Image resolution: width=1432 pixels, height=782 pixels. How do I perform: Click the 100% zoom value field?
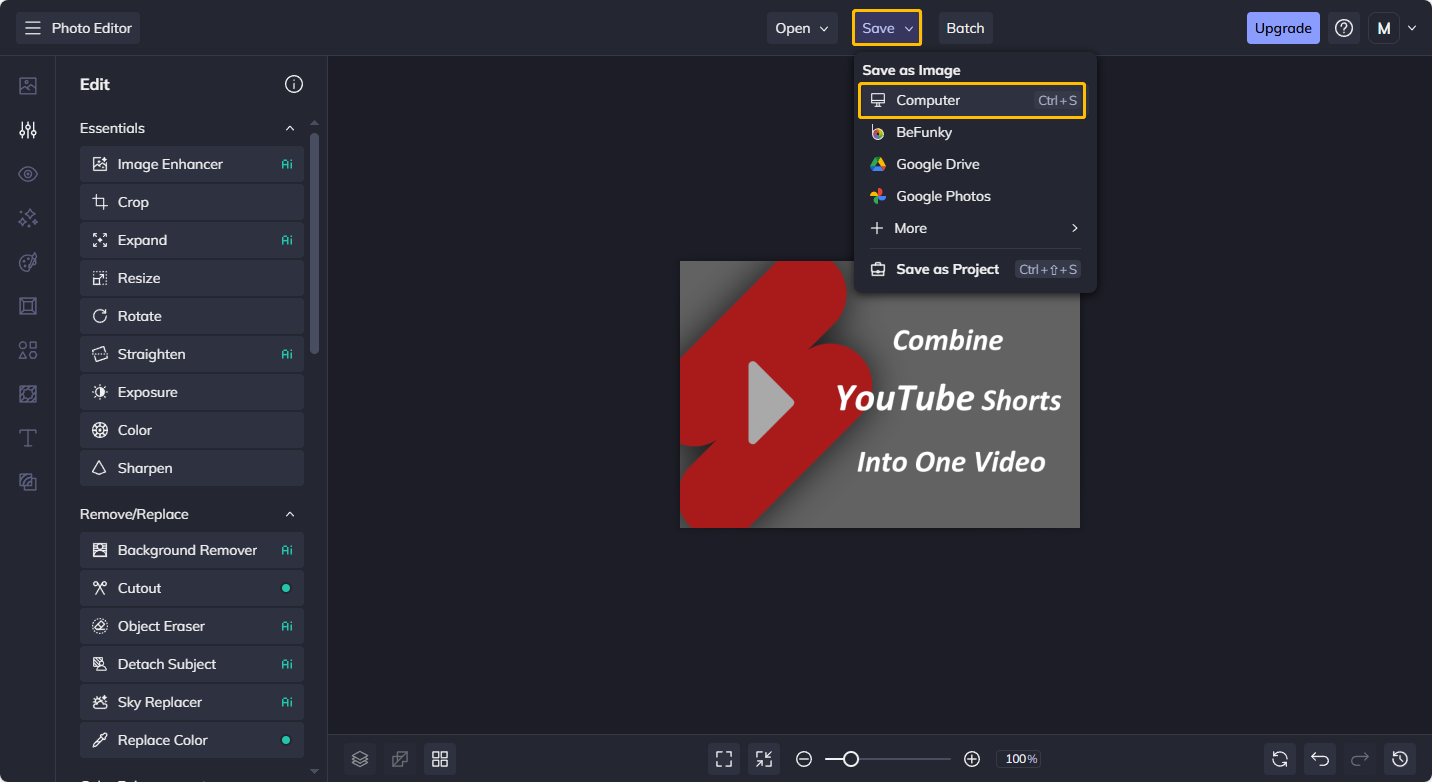pos(1021,759)
